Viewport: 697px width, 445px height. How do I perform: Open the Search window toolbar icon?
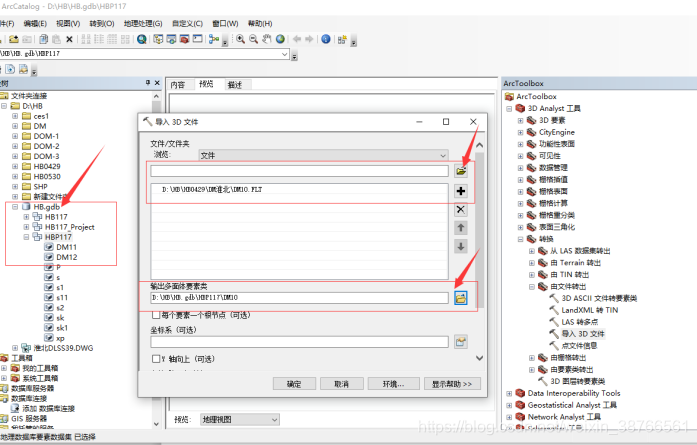tap(142, 39)
